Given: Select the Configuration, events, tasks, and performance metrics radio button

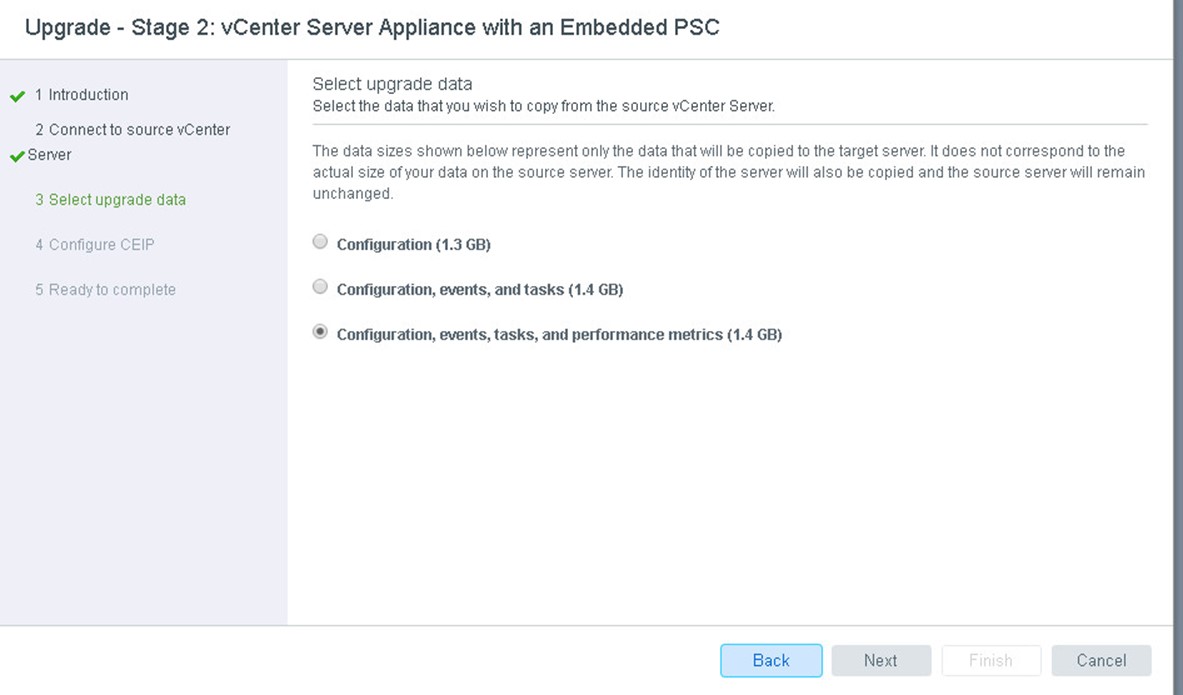Looking at the screenshot, I should [x=320, y=332].
